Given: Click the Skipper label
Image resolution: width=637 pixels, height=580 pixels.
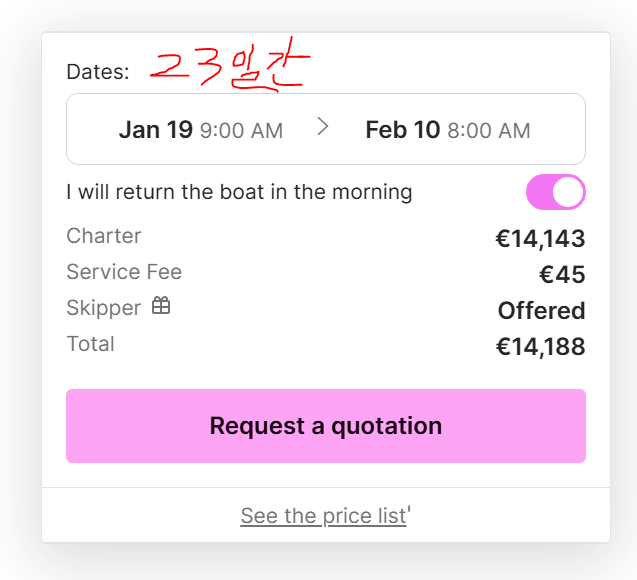Looking at the screenshot, I should click(103, 308).
